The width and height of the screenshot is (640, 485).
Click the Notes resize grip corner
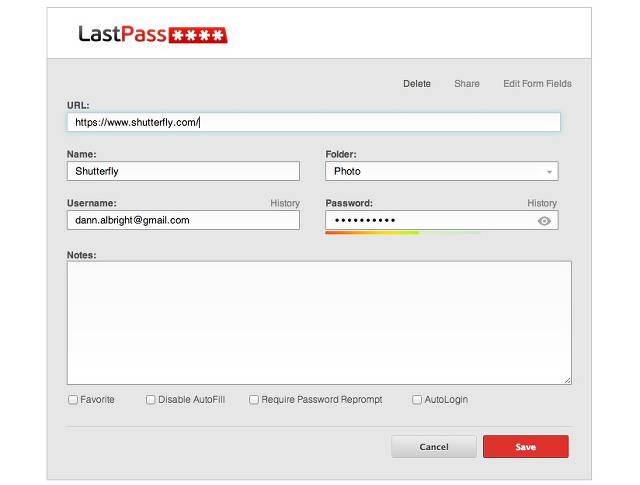click(x=567, y=380)
